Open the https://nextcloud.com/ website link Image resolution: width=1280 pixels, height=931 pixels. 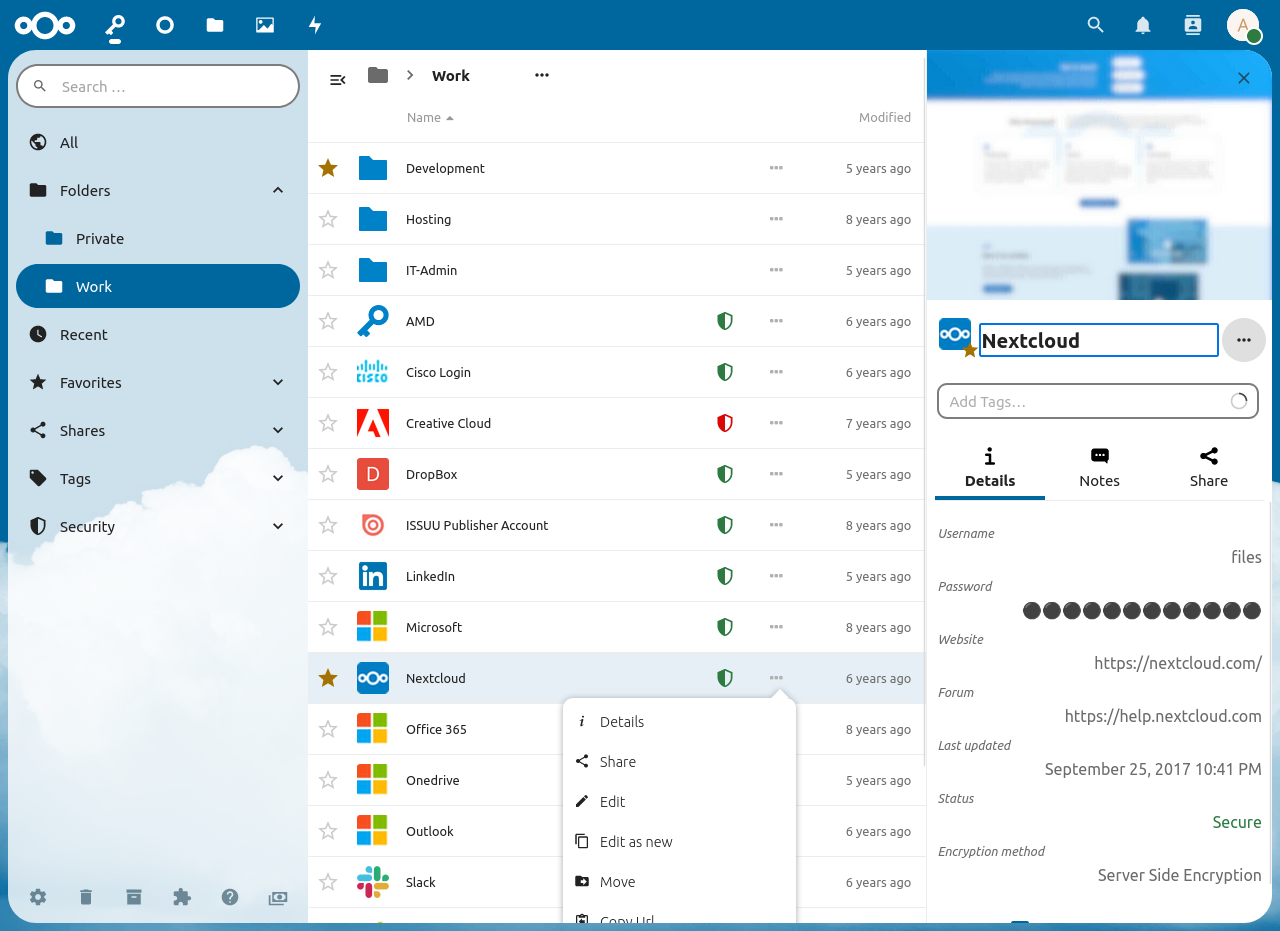pos(1178,663)
